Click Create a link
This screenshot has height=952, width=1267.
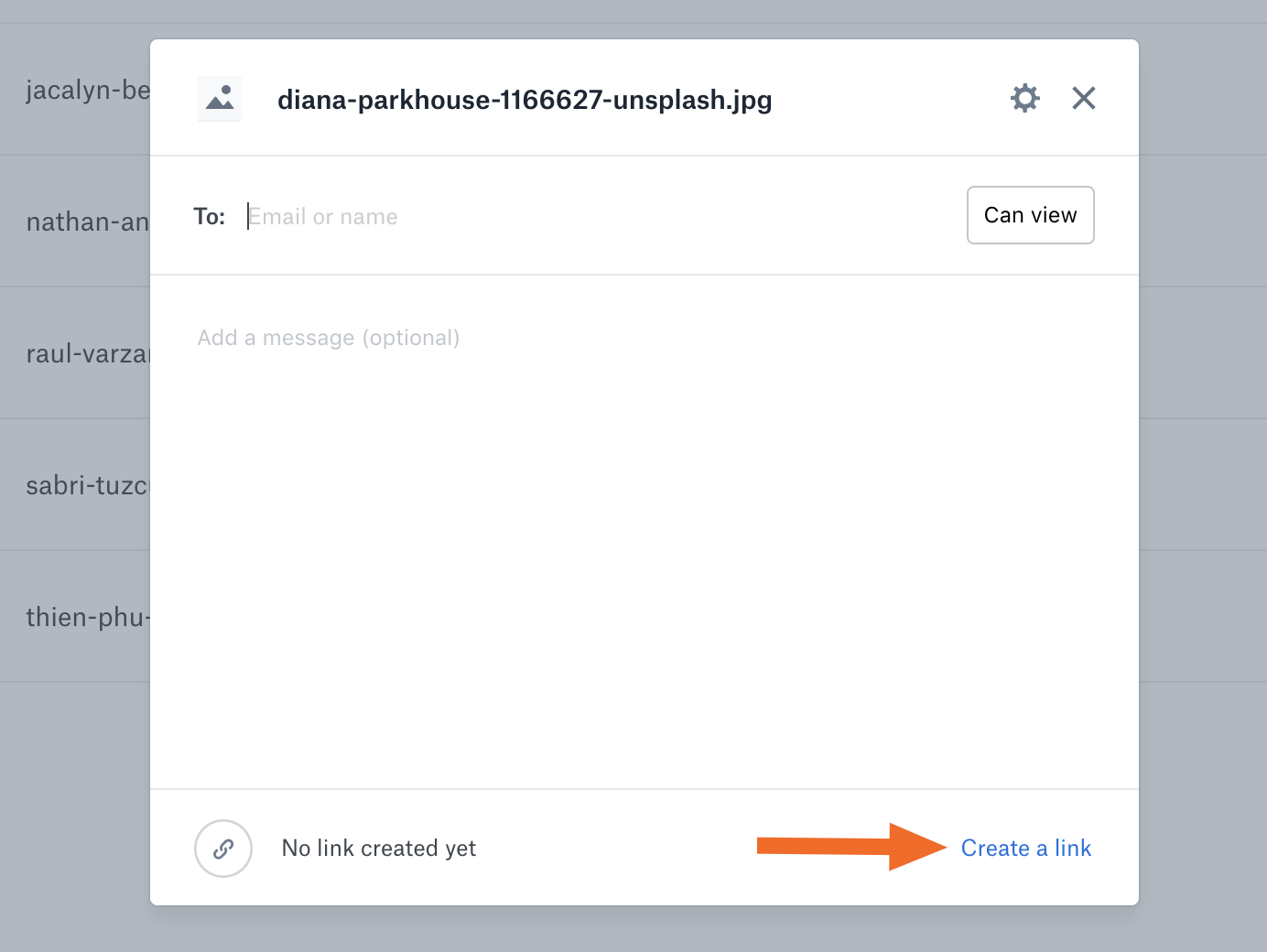[1026, 849]
